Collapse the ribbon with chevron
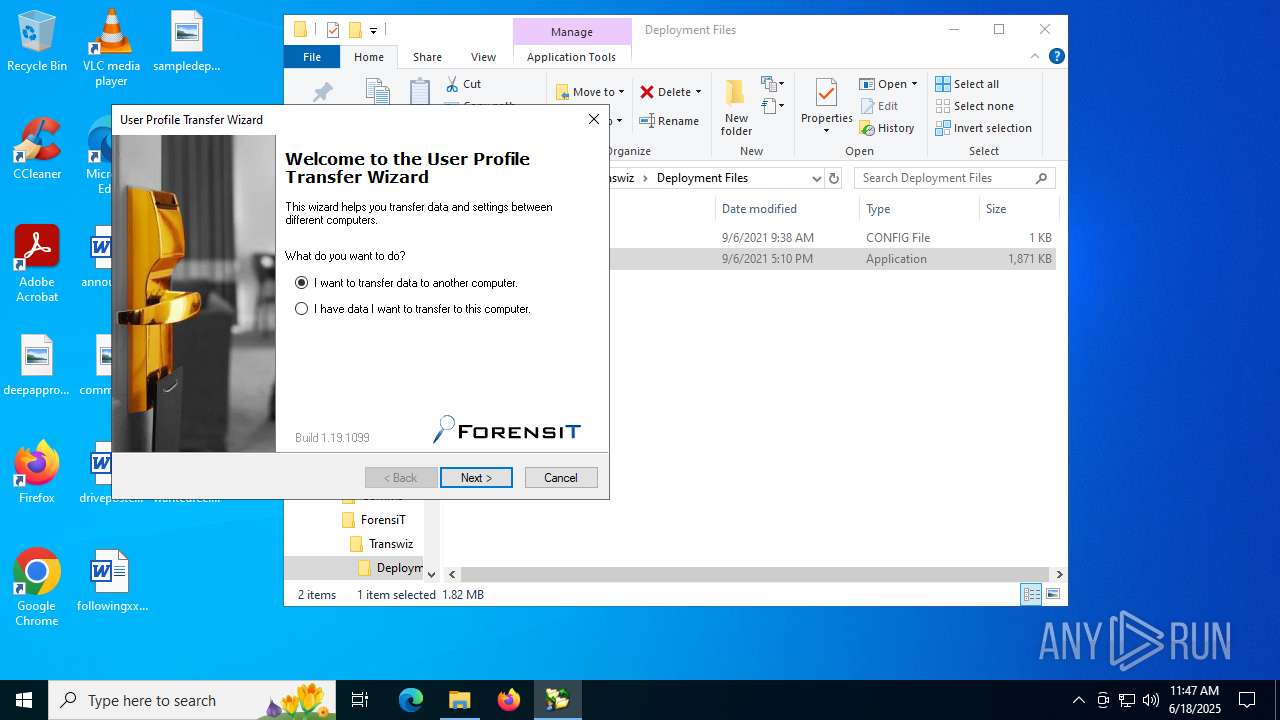The image size is (1280, 720). point(1035,56)
